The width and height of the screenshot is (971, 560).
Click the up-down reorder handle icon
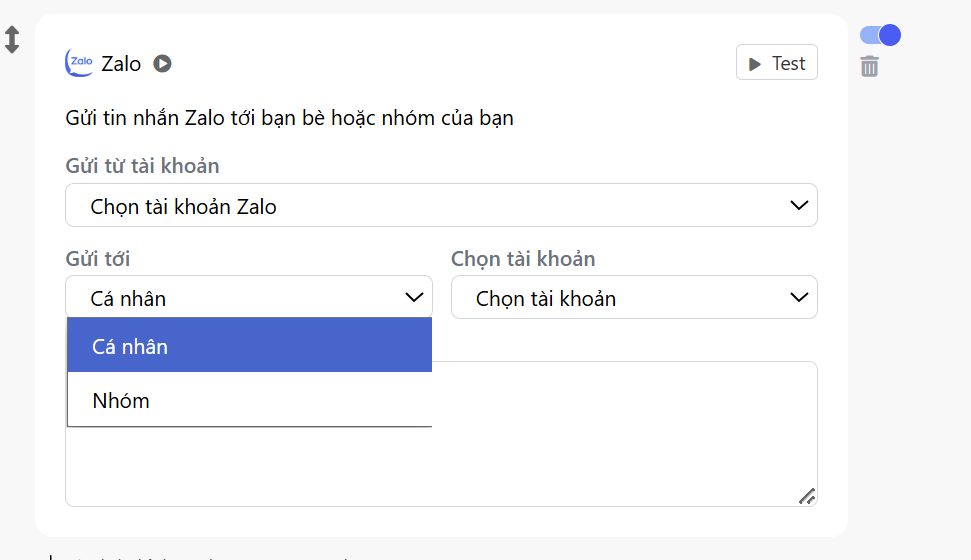(12, 40)
